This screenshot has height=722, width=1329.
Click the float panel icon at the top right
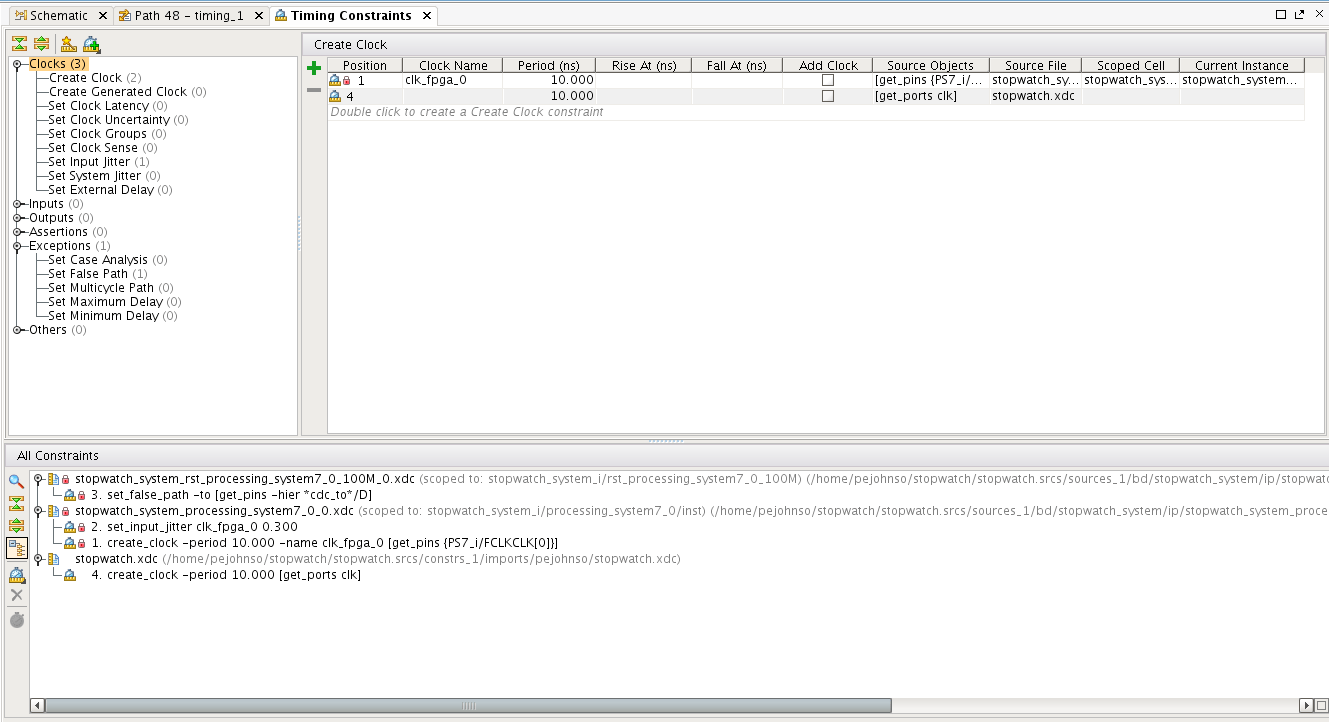click(1300, 15)
